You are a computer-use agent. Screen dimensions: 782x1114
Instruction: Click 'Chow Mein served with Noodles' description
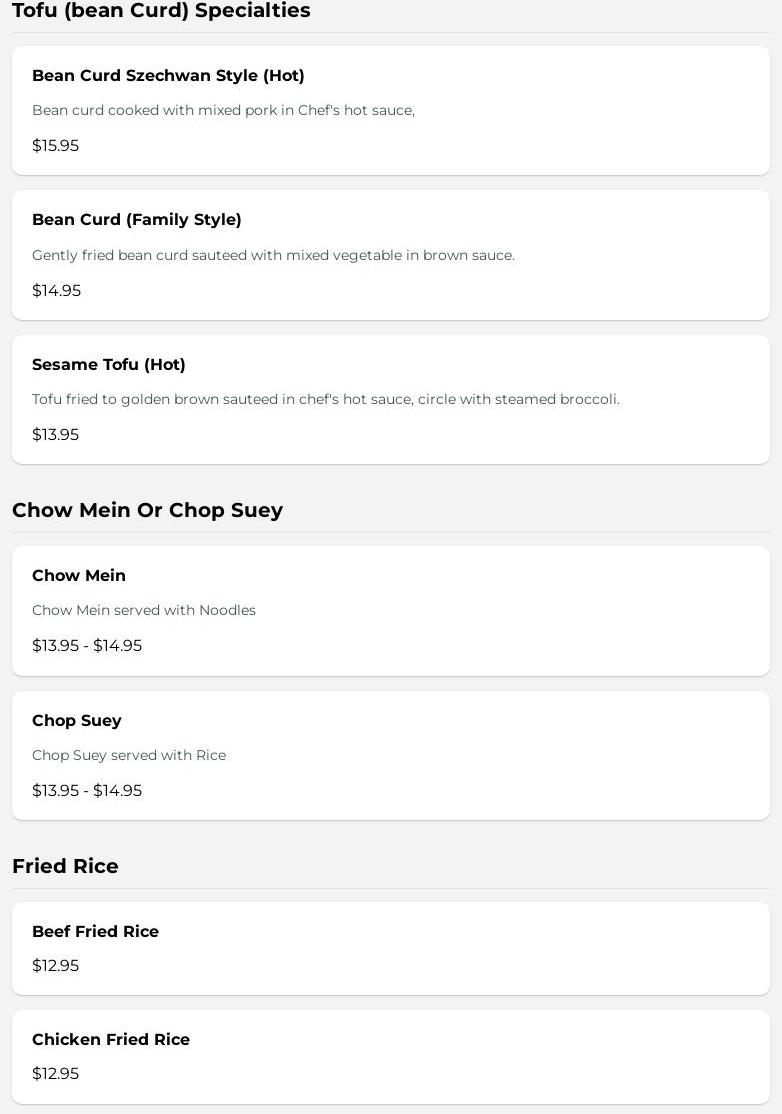tap(144, 610)
